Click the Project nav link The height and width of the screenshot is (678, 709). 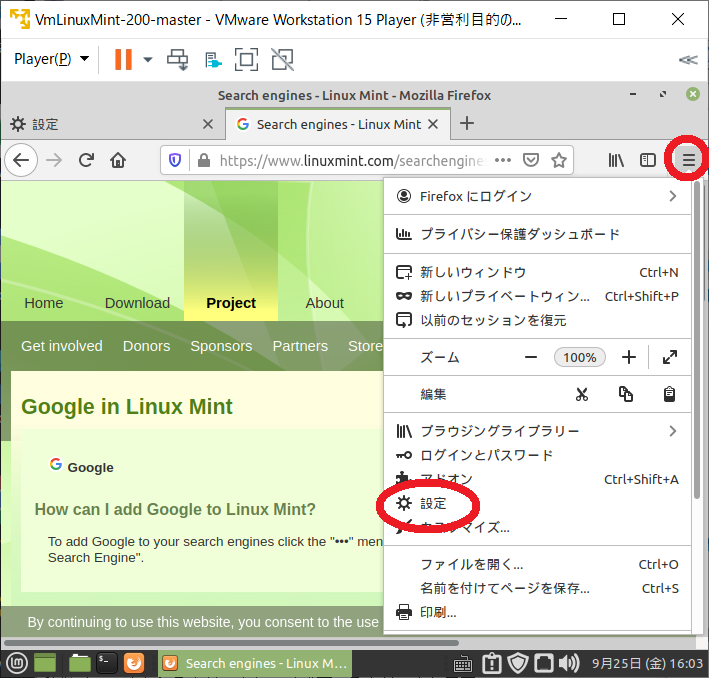click(231, 303)
